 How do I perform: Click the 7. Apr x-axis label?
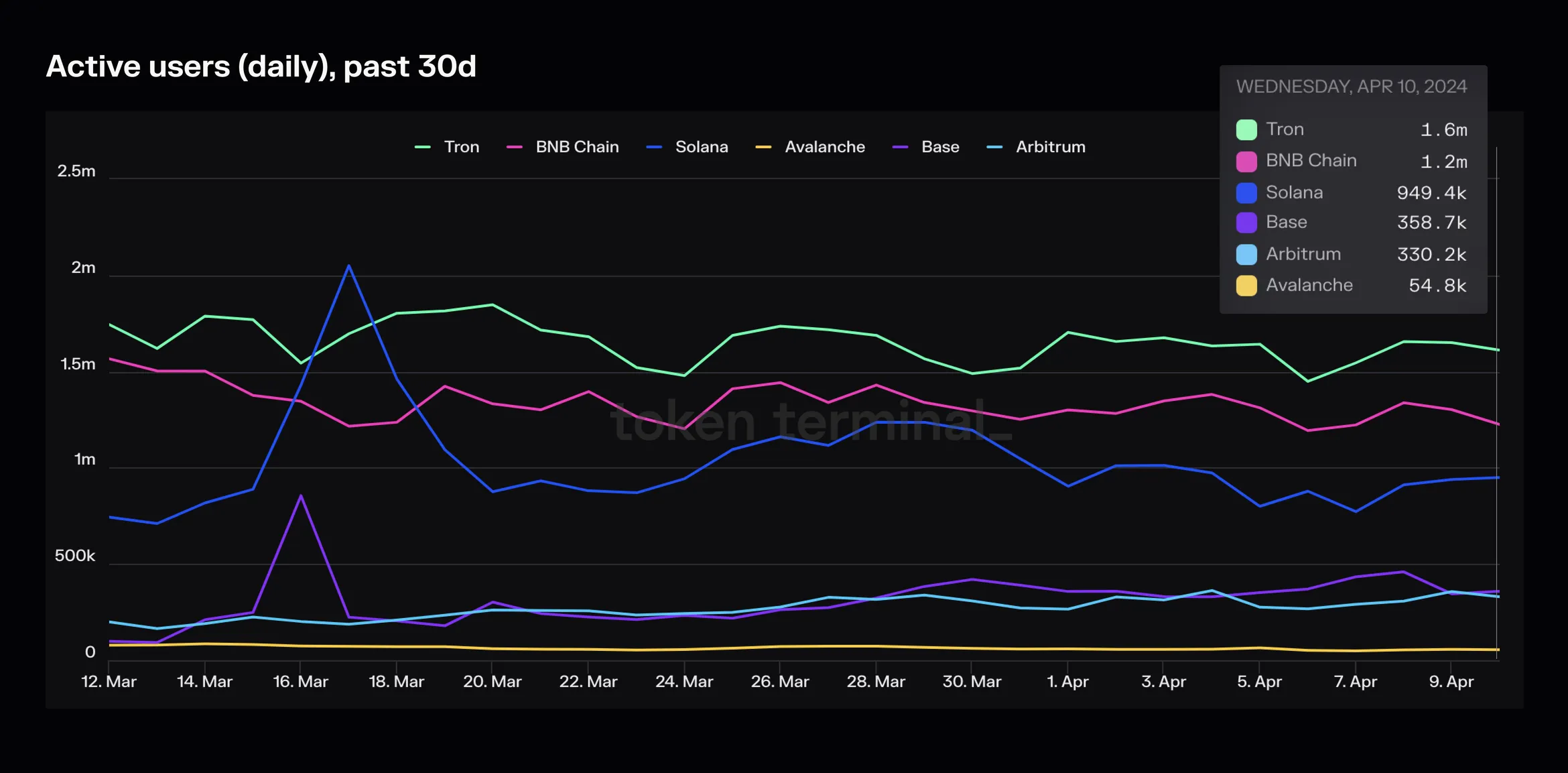1355,682
